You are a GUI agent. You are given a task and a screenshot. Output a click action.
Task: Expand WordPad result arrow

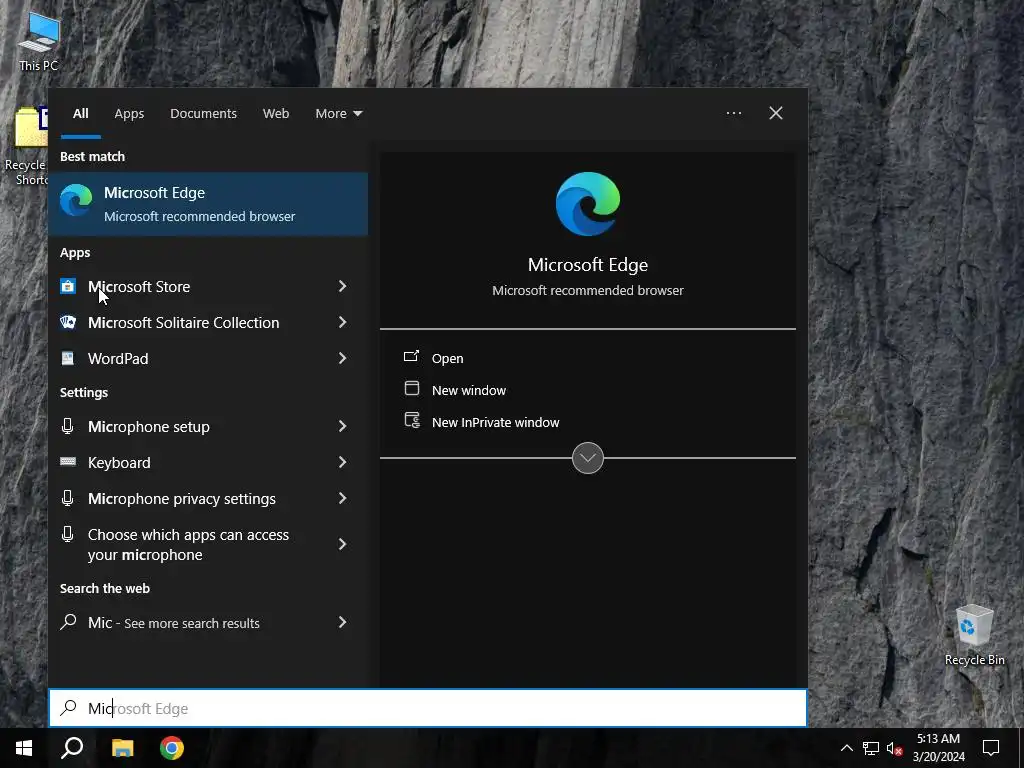(342, 358)
